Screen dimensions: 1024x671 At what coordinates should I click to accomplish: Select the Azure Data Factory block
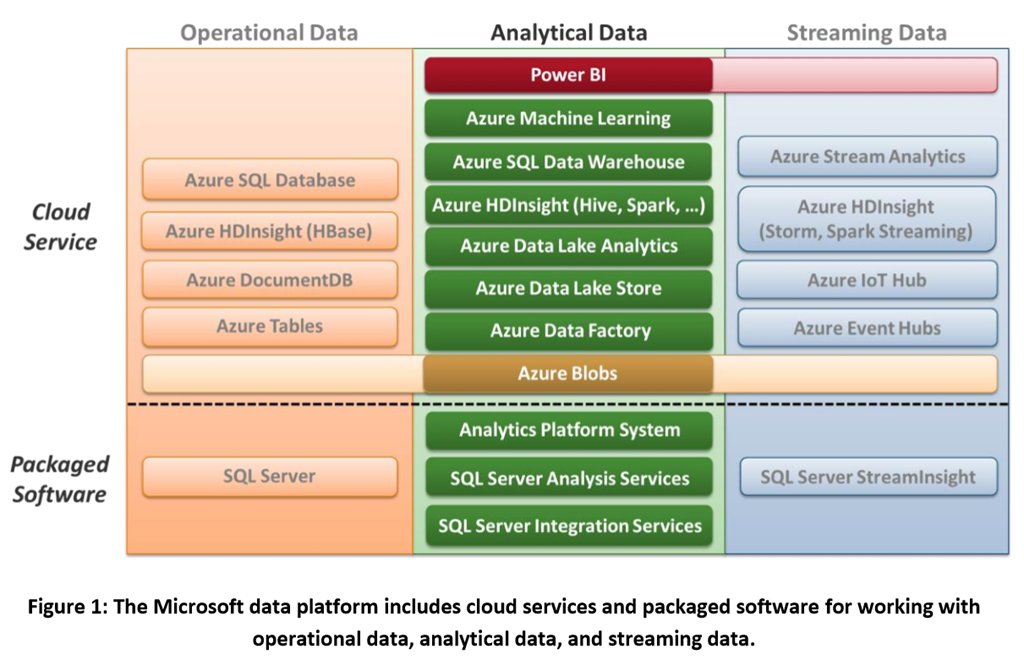[568, 331]
